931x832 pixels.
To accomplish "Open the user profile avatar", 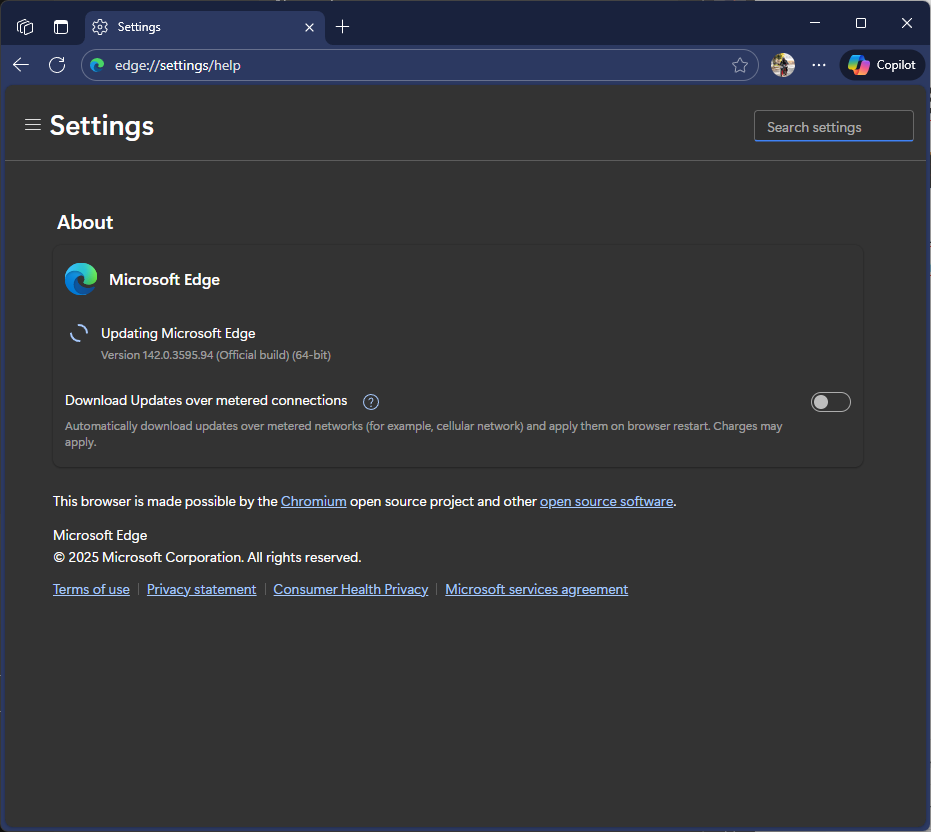I will (x=783, y=65).
